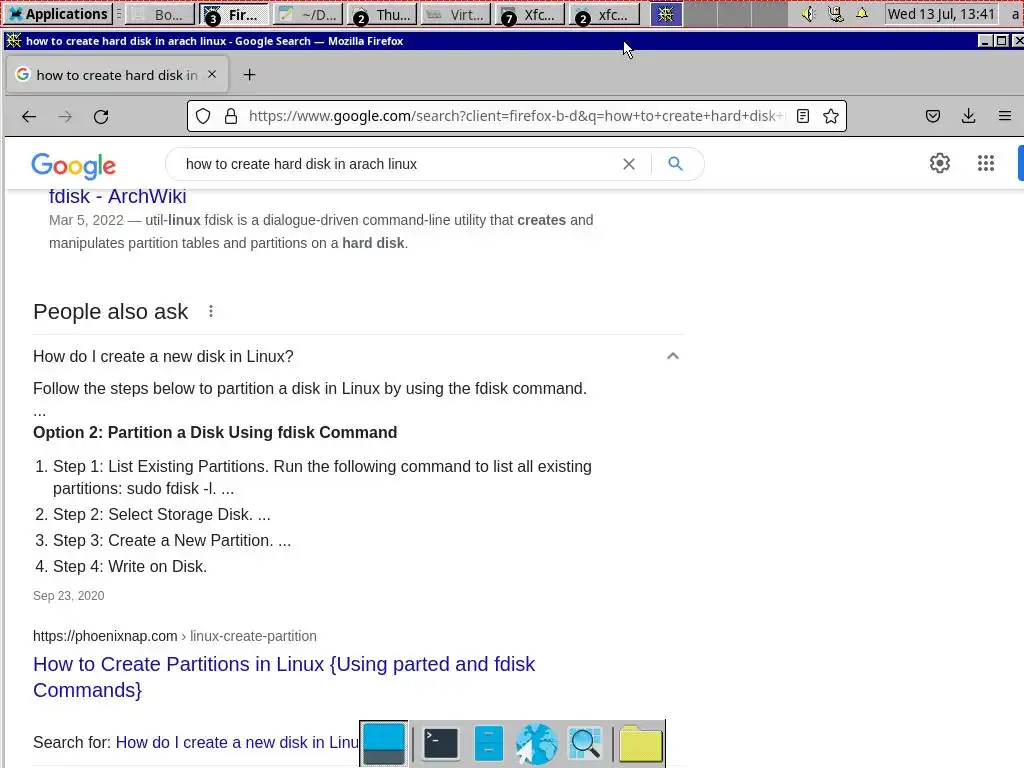Image resolution: width=1024 pixels, height=768 pixels.
Task: Follow 'How do I create a new disk' search link
Action: 237,743
